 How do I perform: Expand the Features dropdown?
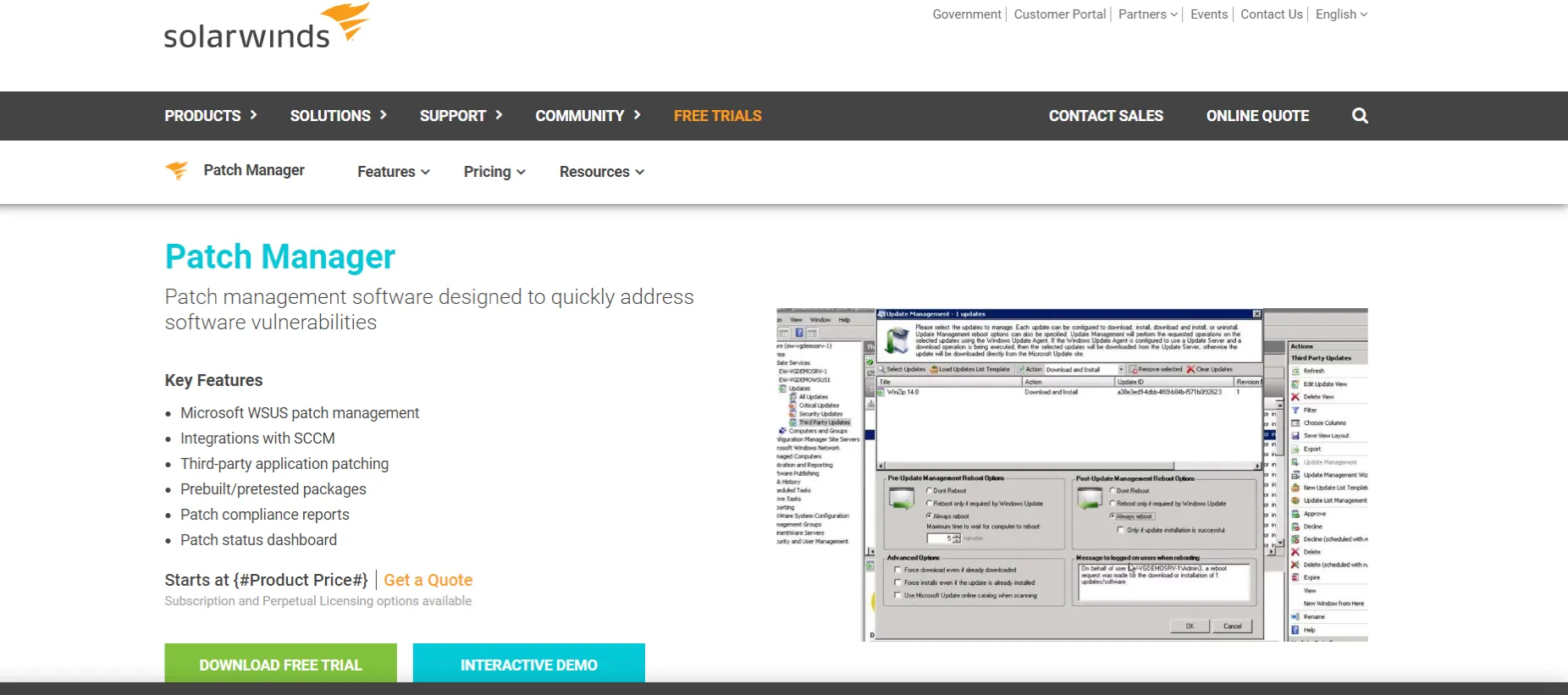click(x=394, y=172)
